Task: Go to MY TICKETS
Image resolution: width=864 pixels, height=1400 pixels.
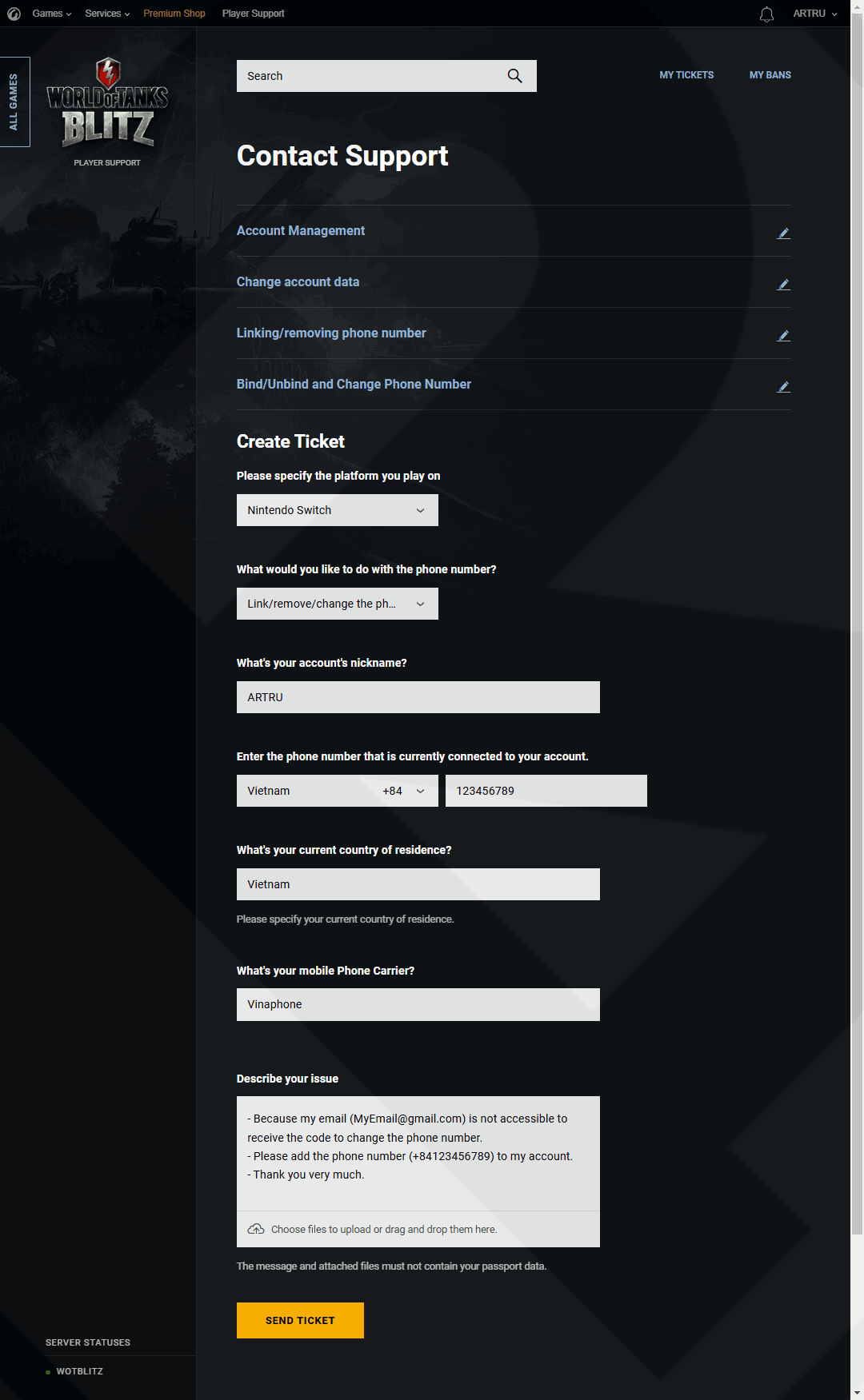Action: point(686,75)
